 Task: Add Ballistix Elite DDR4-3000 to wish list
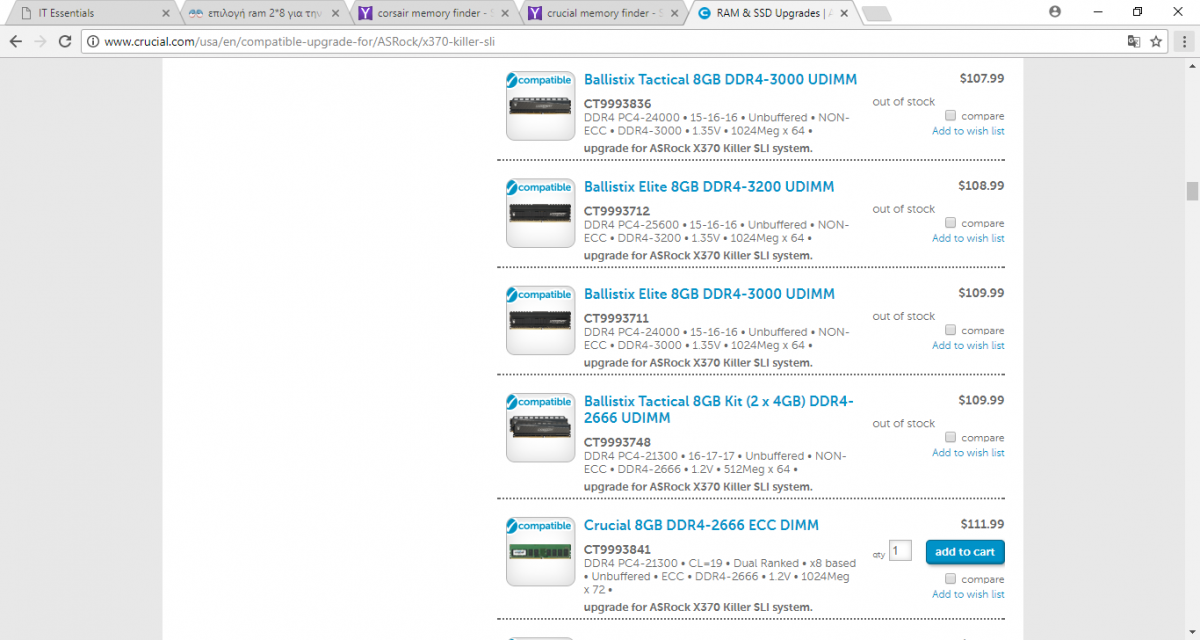[x=968, y=345]
